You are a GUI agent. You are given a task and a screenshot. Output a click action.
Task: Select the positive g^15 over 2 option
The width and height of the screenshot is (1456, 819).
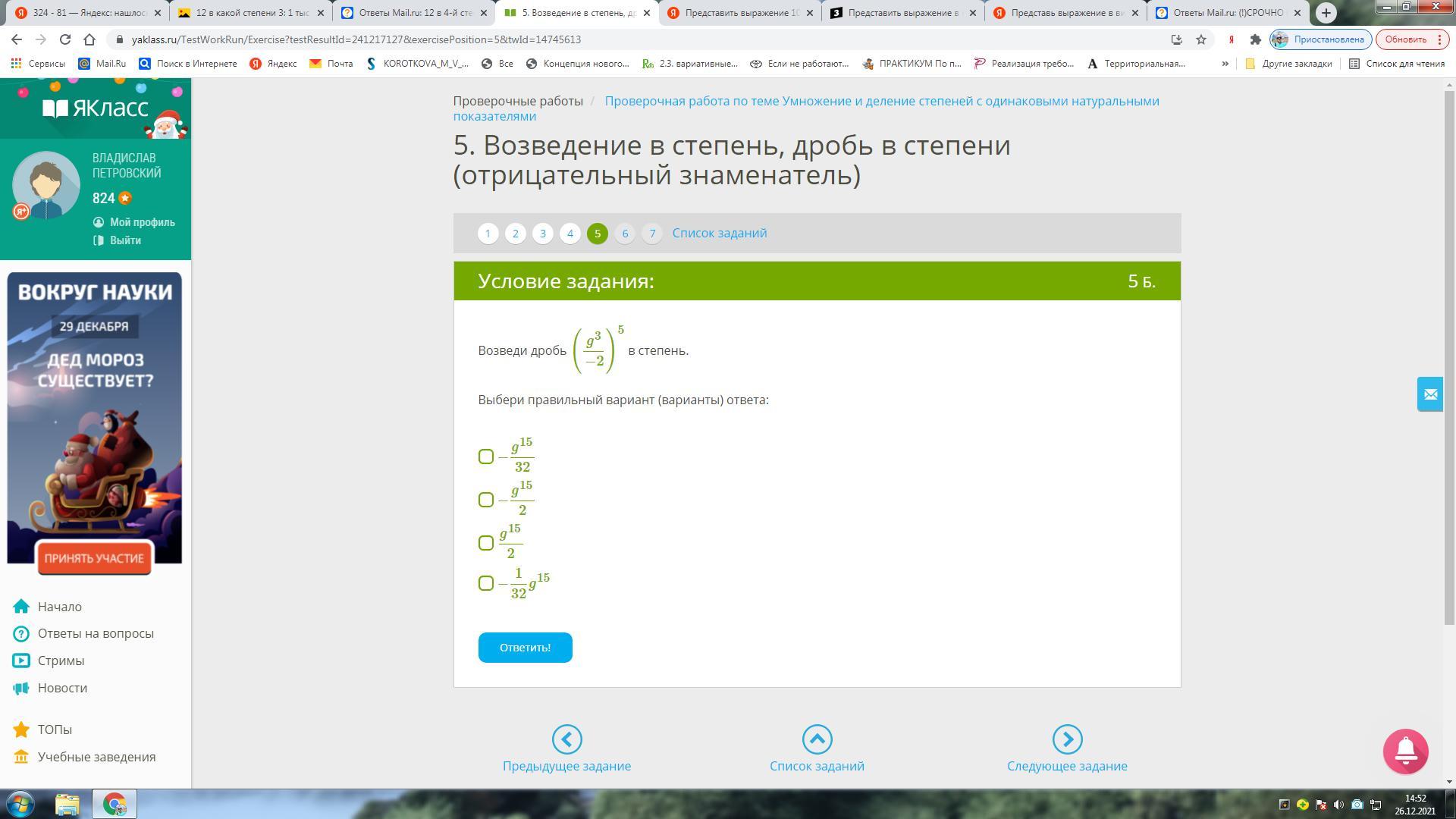(486, 543)
